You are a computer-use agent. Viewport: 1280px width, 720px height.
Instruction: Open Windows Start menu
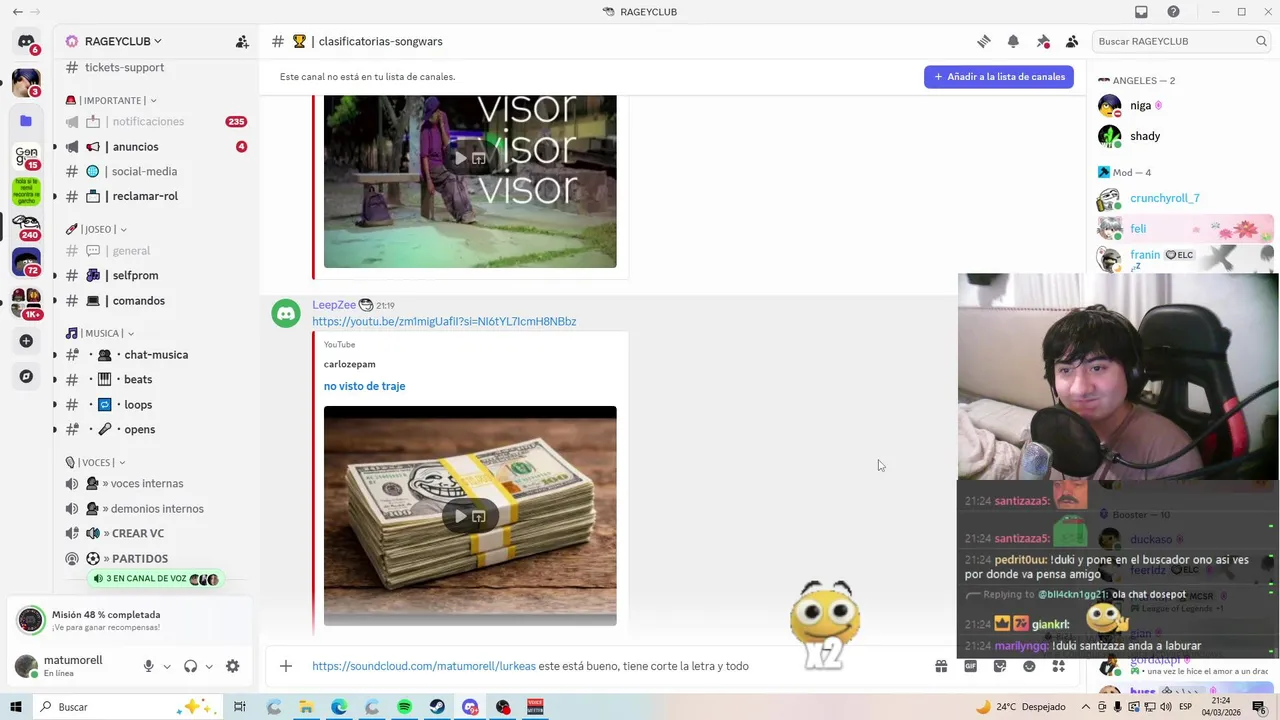coord(16,707)
